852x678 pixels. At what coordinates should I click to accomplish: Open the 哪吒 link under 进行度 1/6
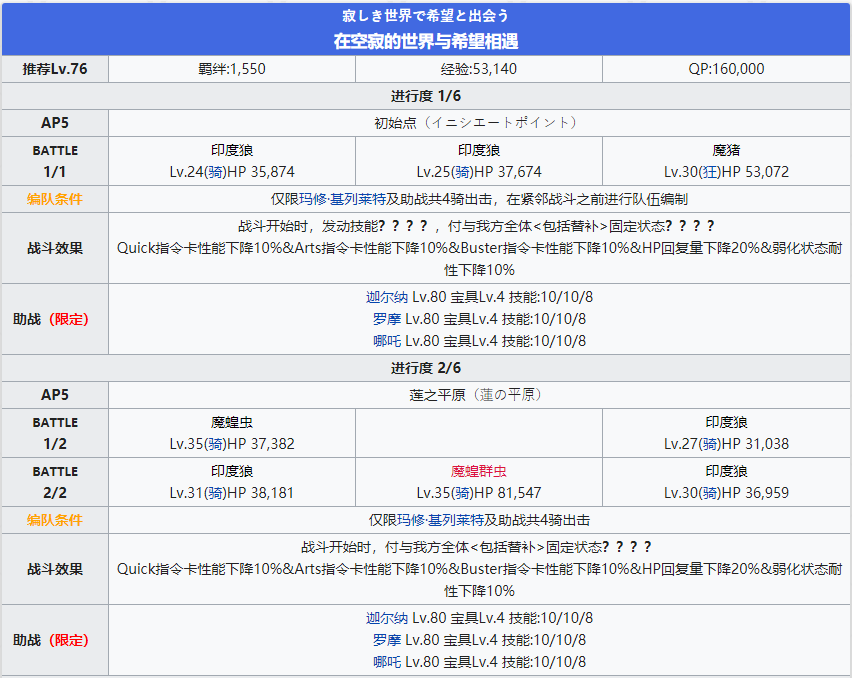point(387,341)
